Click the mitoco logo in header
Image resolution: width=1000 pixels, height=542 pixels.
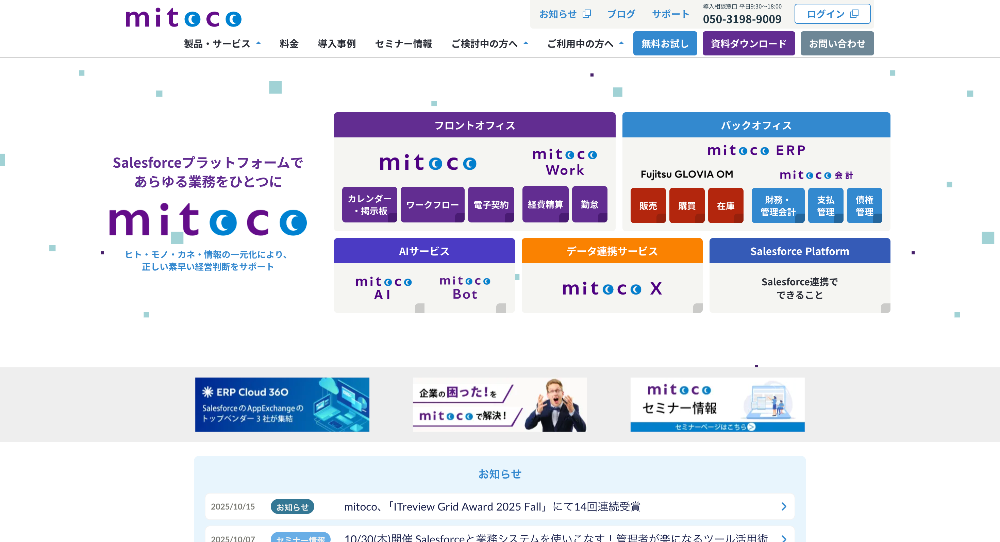(183, 18)
